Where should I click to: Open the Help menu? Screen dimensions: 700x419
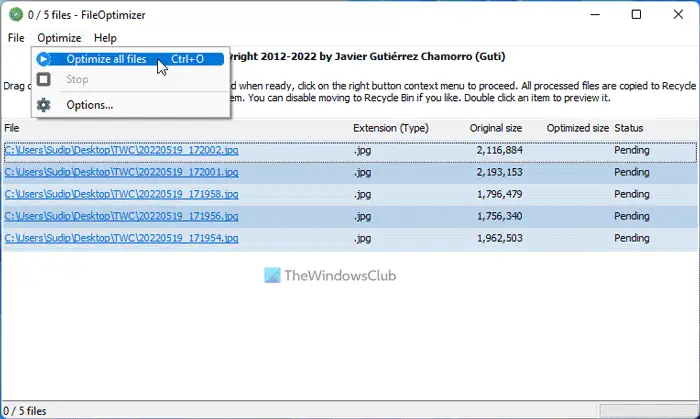[x=105, y=38]
